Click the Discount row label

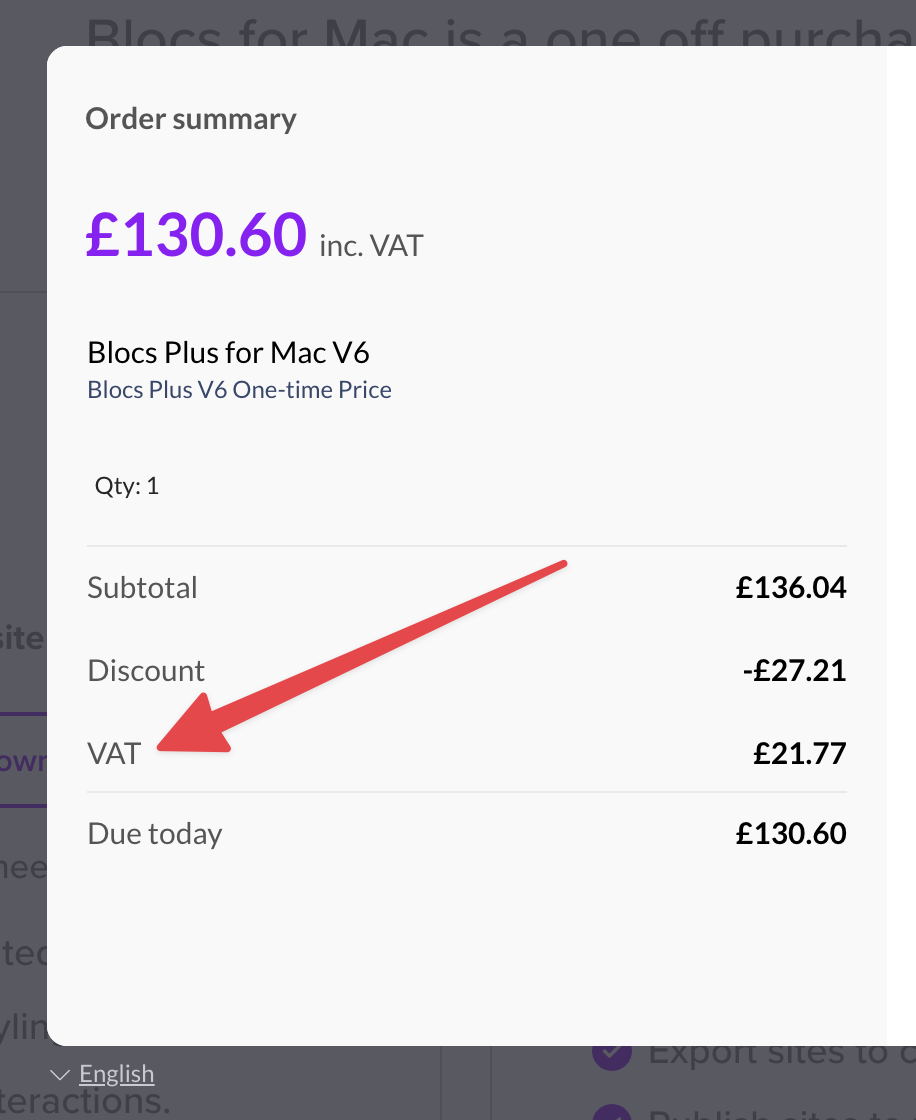[x=146, y=670]
